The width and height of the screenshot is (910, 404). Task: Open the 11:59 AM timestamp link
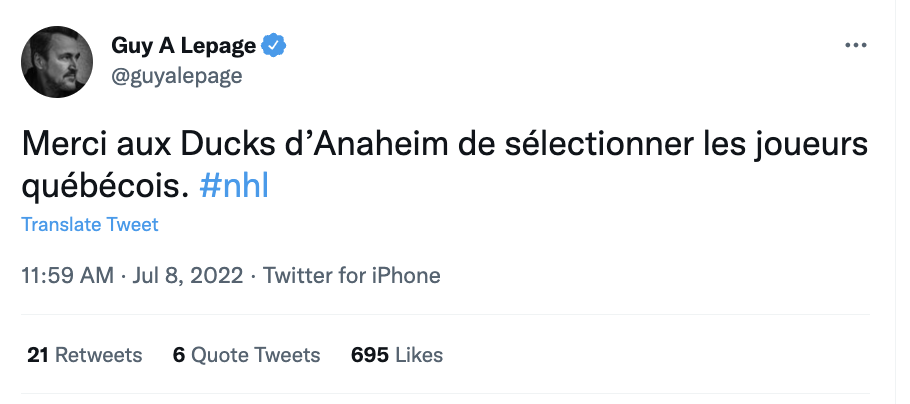tap(67, 275)
